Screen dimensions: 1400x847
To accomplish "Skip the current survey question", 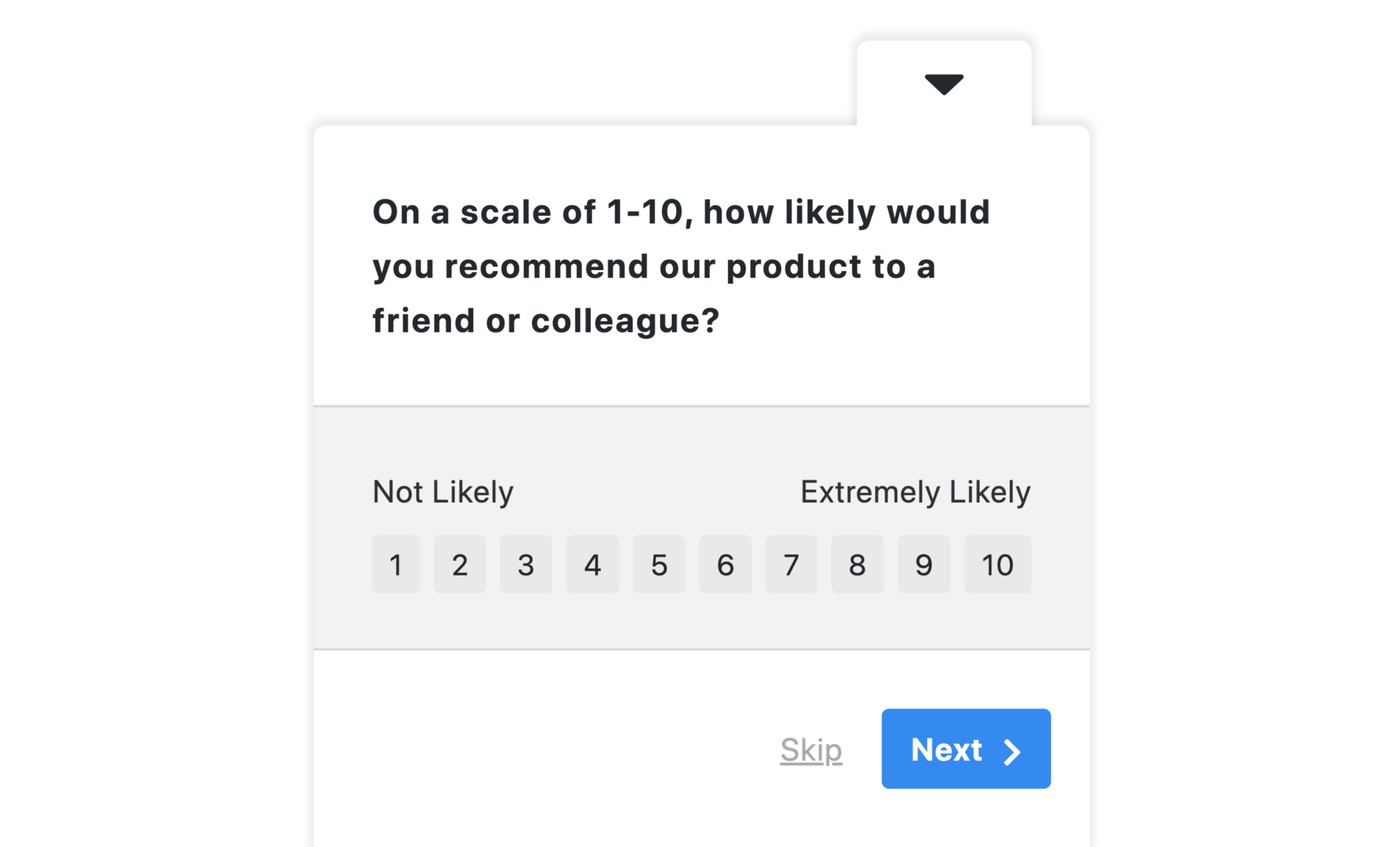I will click(x=810, y=750).
